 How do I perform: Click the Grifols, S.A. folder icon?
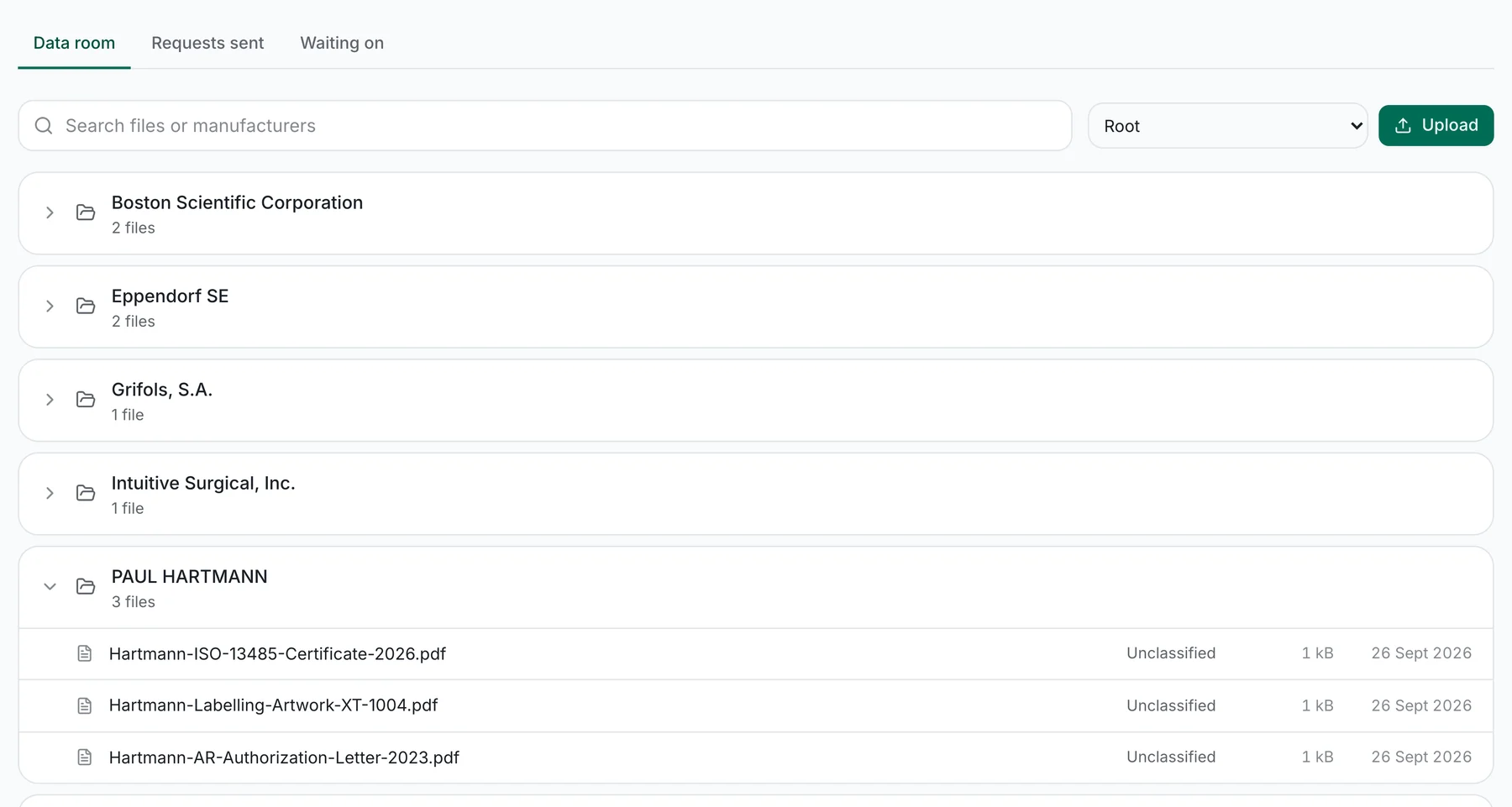(x=86, y=400)
